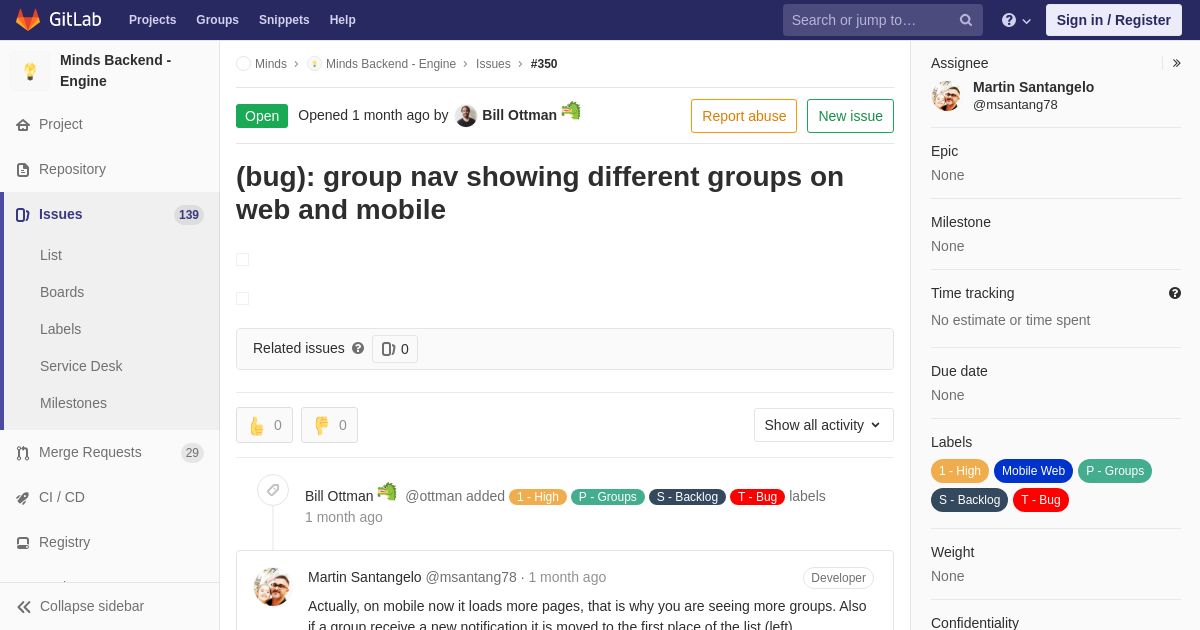
Task: Click the Time tracking help icon
Action: (1175, 293)
